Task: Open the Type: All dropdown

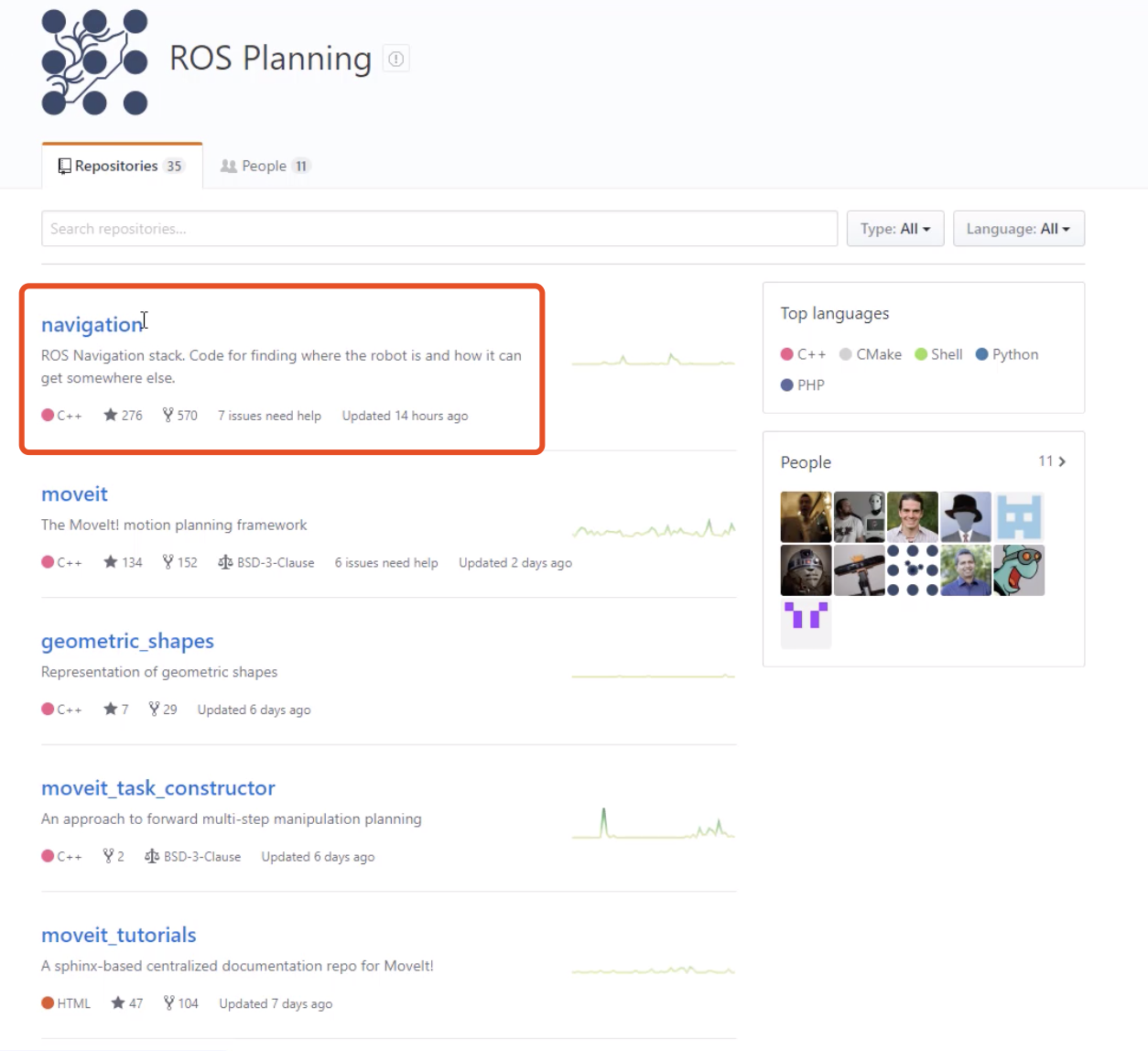Action: [x=895, y=229]
